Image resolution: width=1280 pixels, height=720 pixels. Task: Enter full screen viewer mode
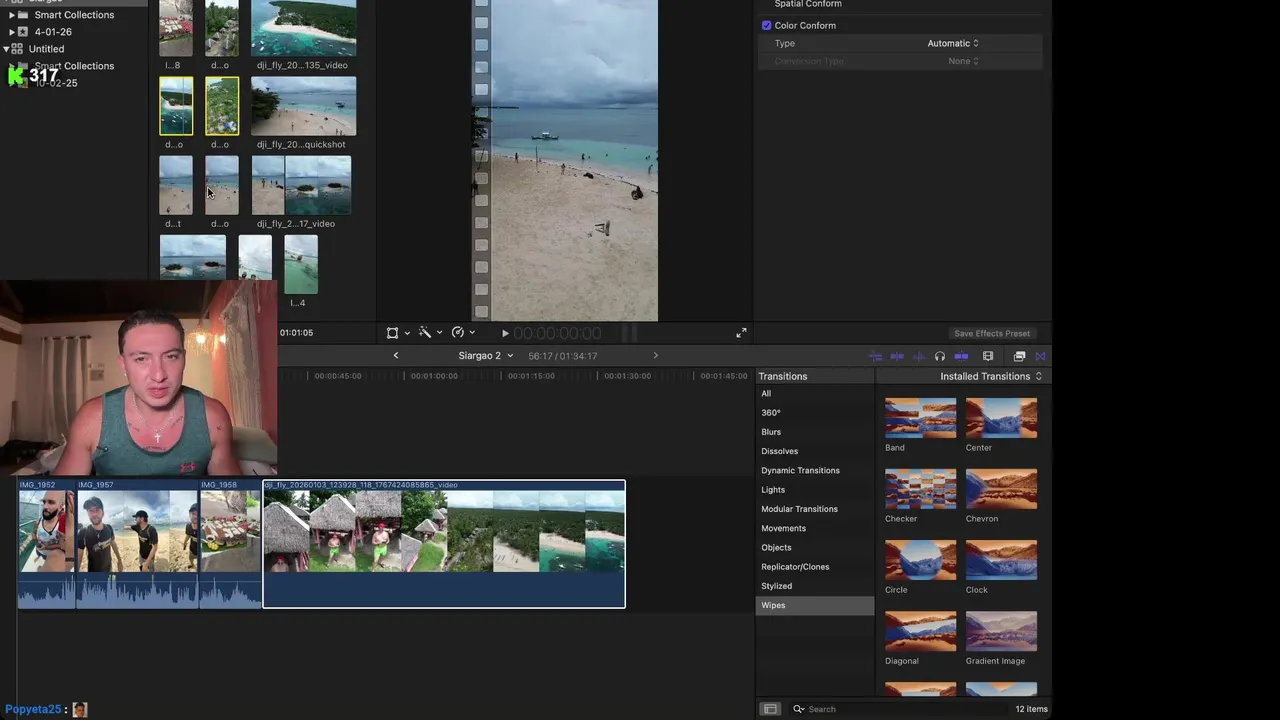click(741, 333)
